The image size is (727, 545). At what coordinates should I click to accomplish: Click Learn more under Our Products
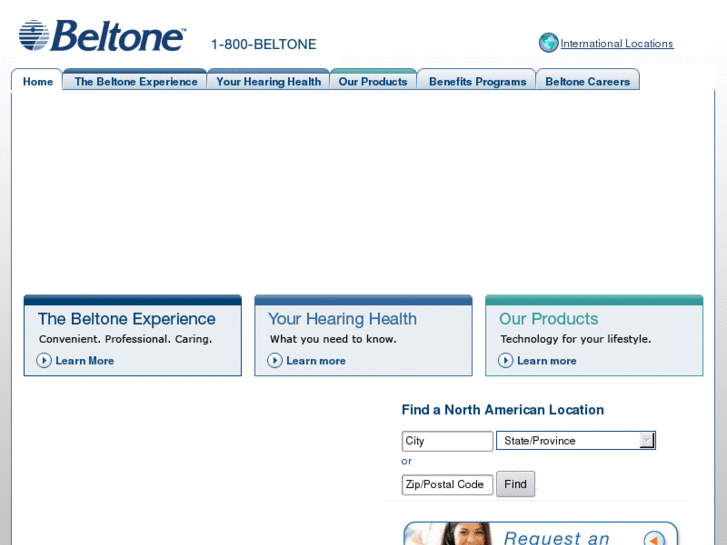pyautogui.click(x=547, y=361)
